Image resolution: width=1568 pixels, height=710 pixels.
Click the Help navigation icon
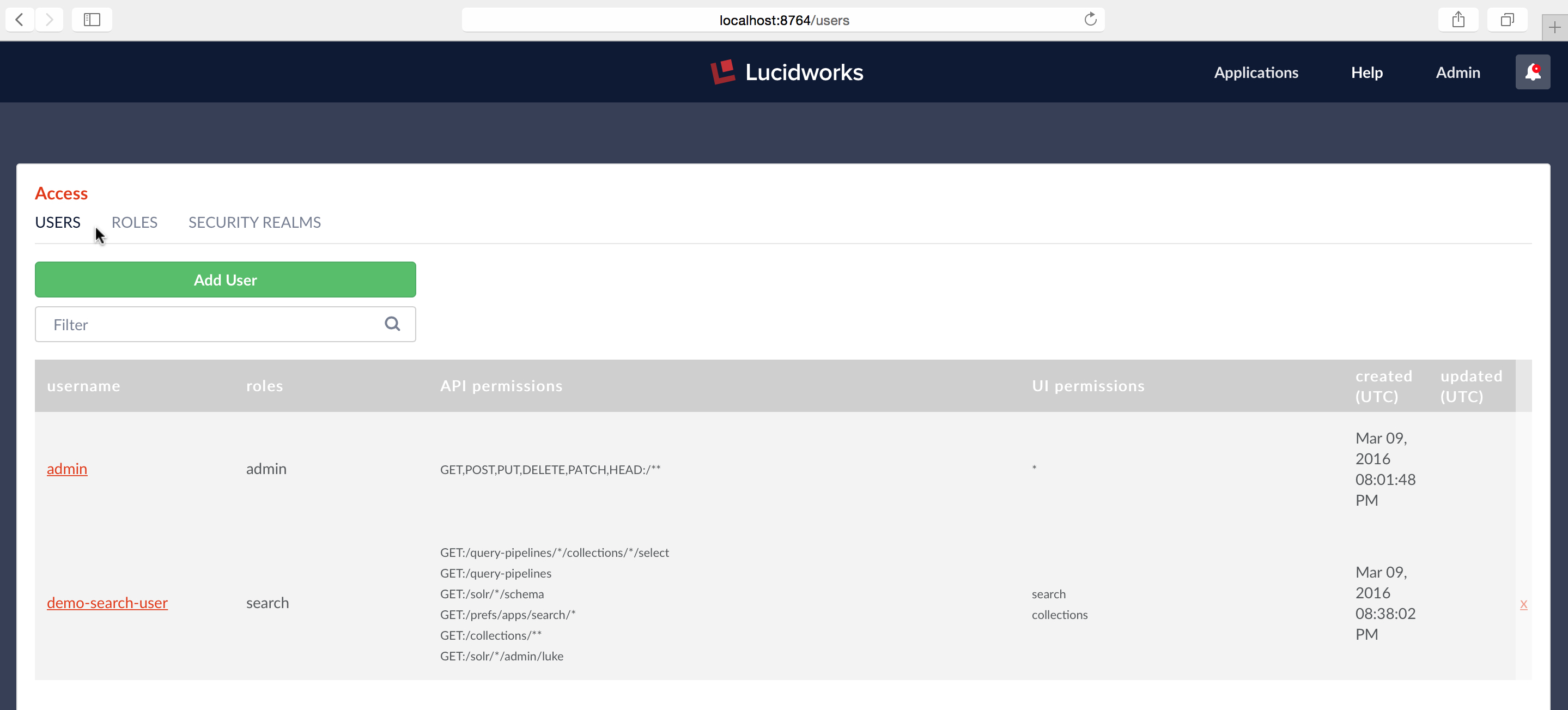pos(1367,72)
